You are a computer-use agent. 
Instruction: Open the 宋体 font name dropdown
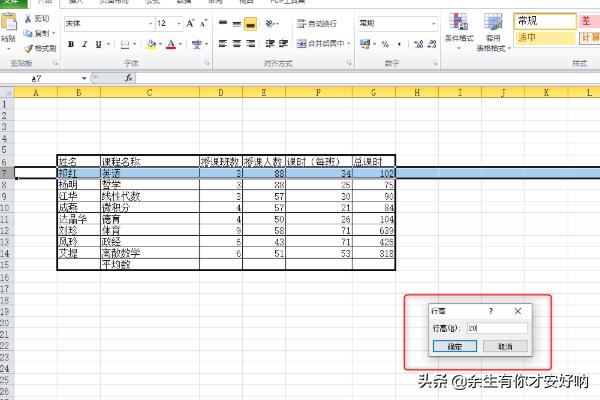click(150, 24)
